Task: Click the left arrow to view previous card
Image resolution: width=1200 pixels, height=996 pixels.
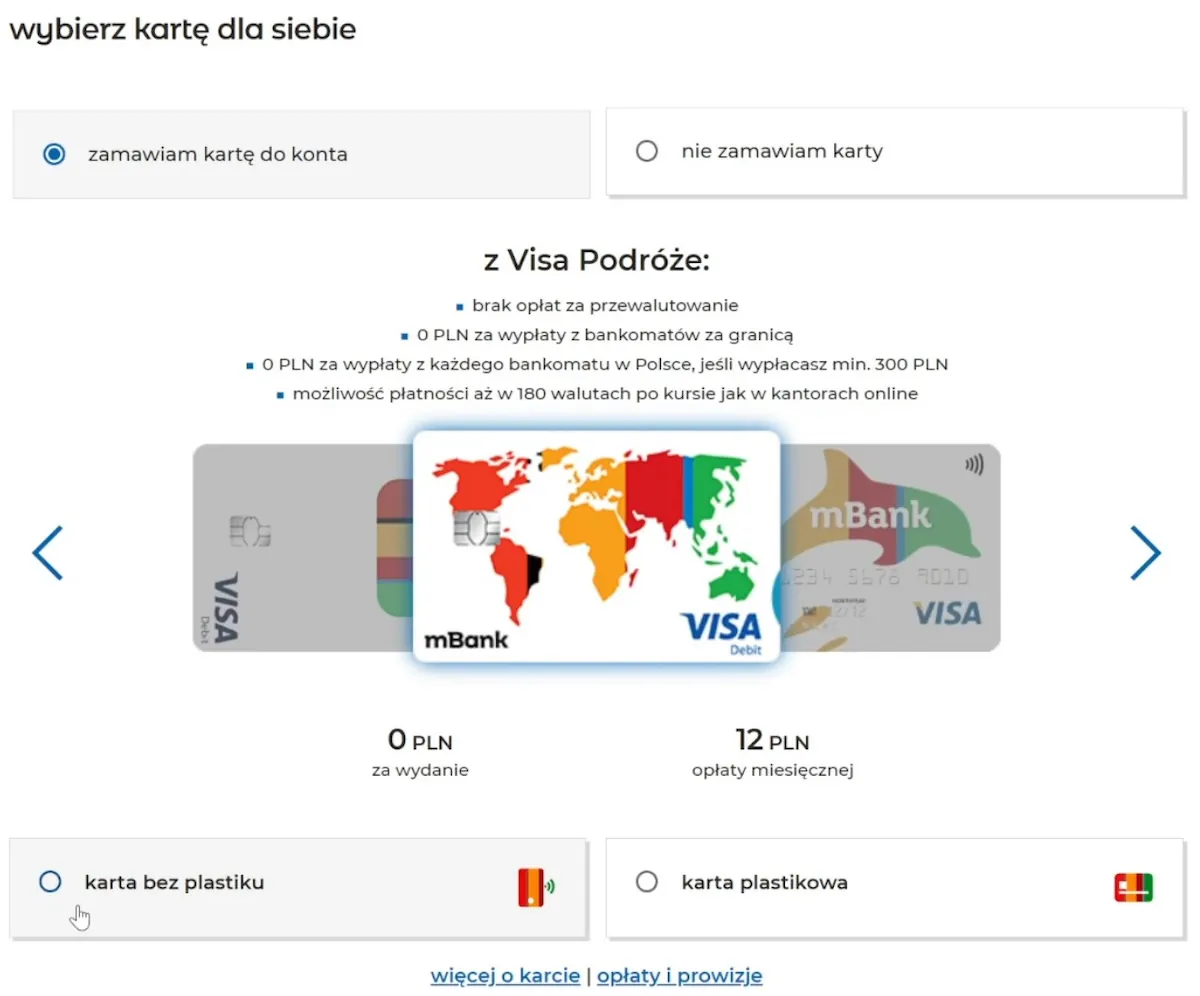Action: [48, 552]
